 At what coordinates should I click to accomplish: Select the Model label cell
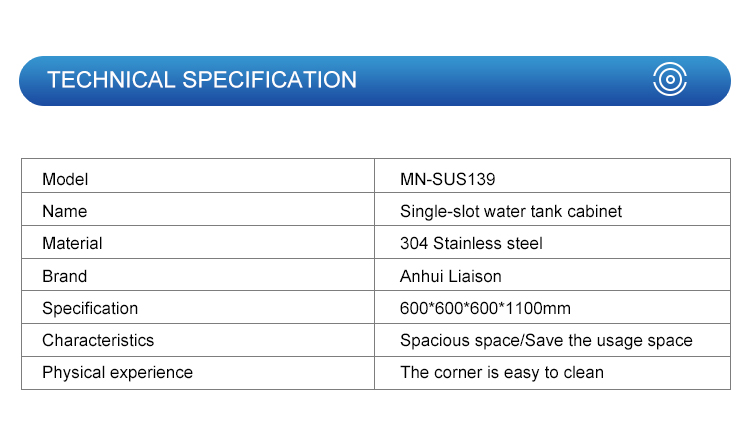point(198,176)
